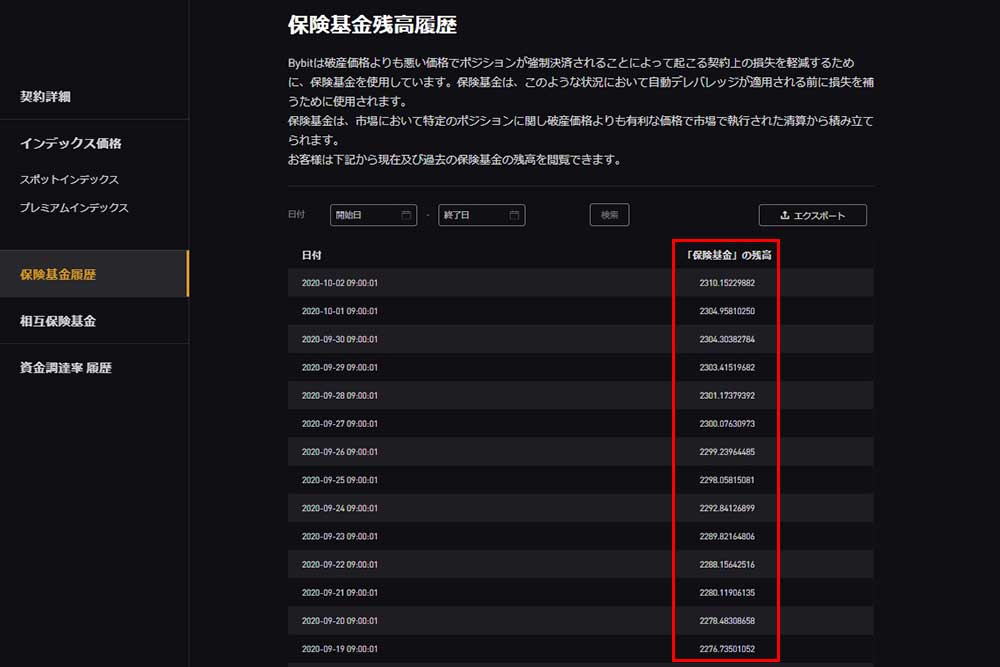Open the end date calendar icon
The height and width of the screenshot is (667, 1000).
pos(514,215)
